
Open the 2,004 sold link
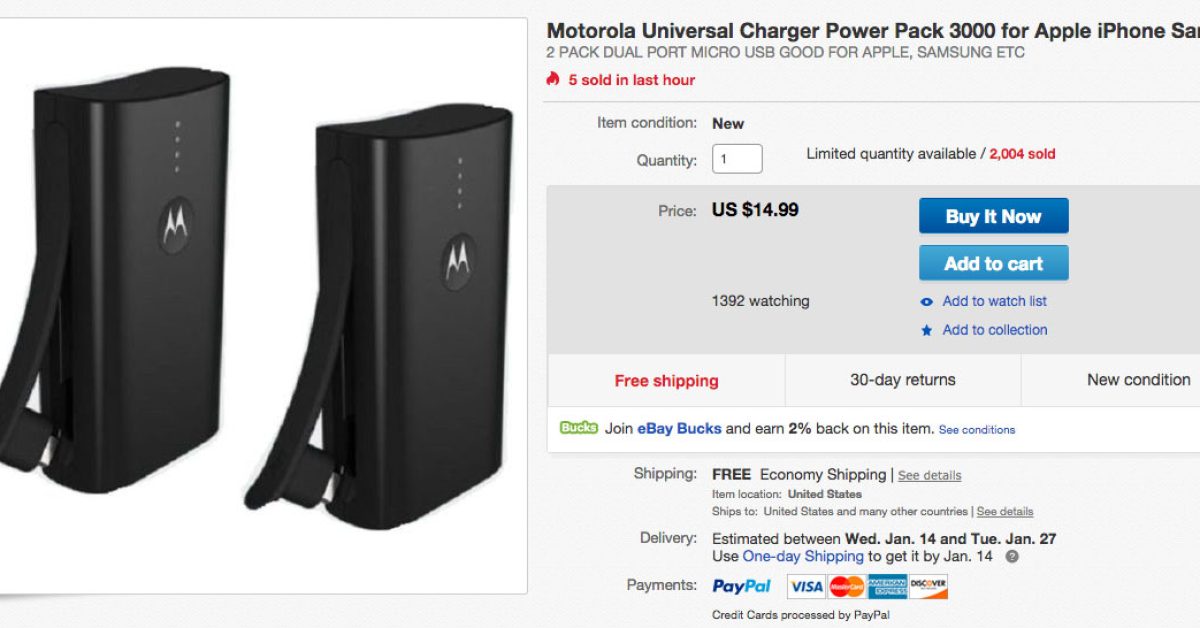pos(1022,154)
